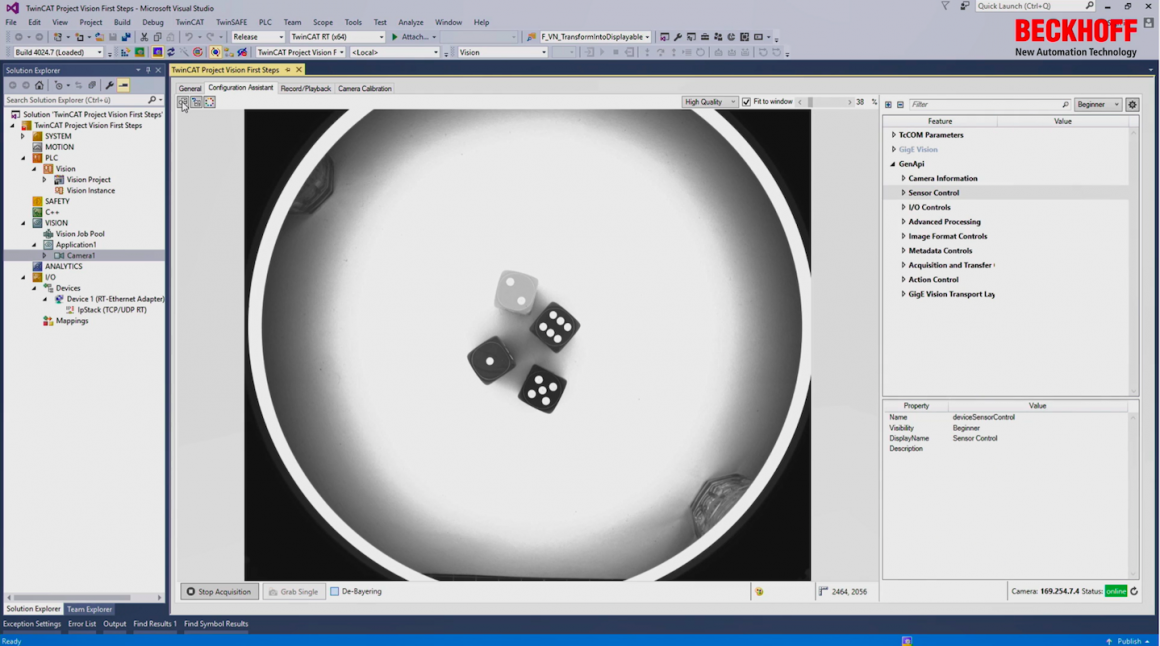Click the Attach... start button

click(x=413, y=37)
